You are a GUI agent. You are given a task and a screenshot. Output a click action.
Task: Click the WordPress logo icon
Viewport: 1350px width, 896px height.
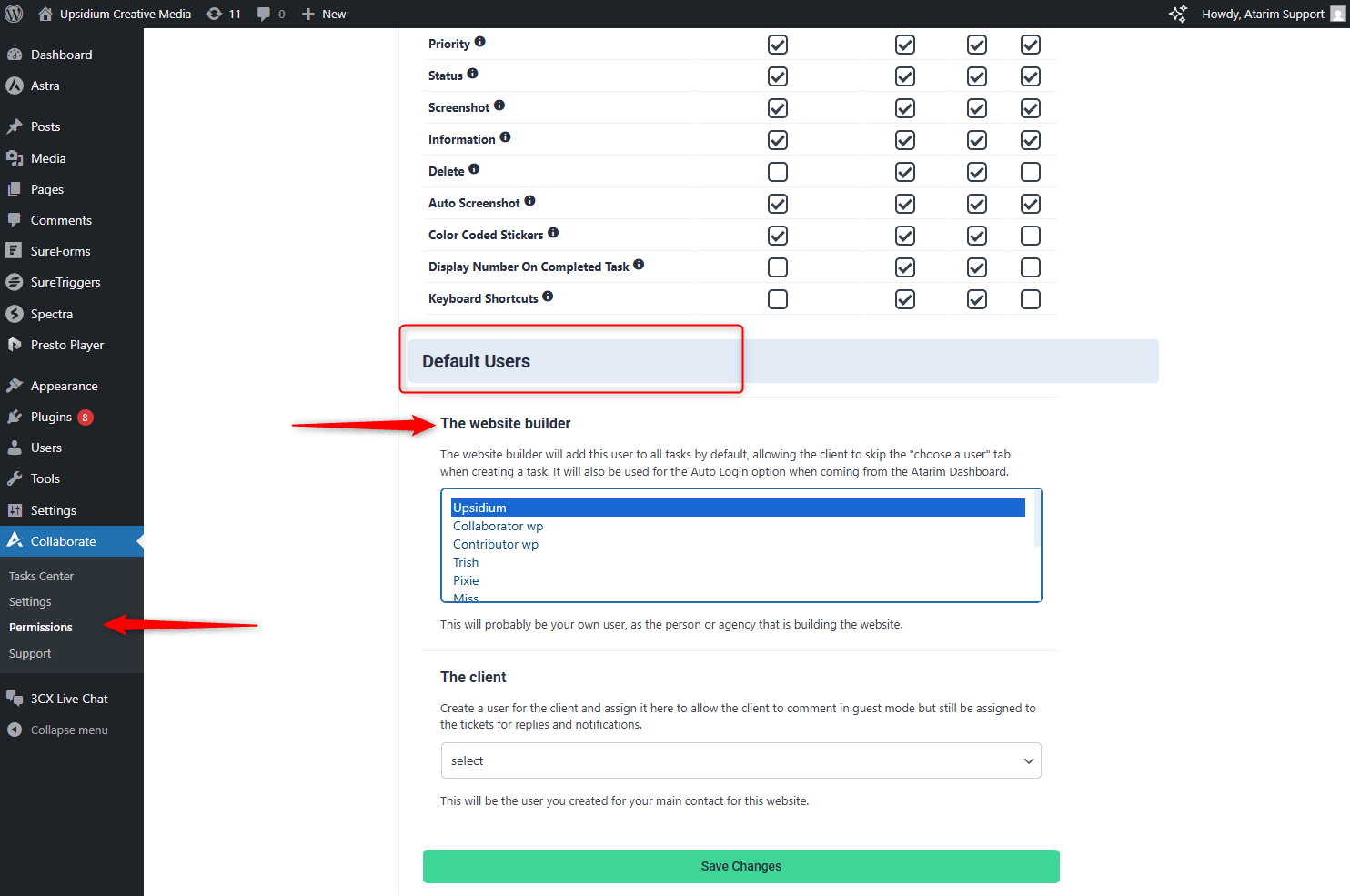(14, 14)
